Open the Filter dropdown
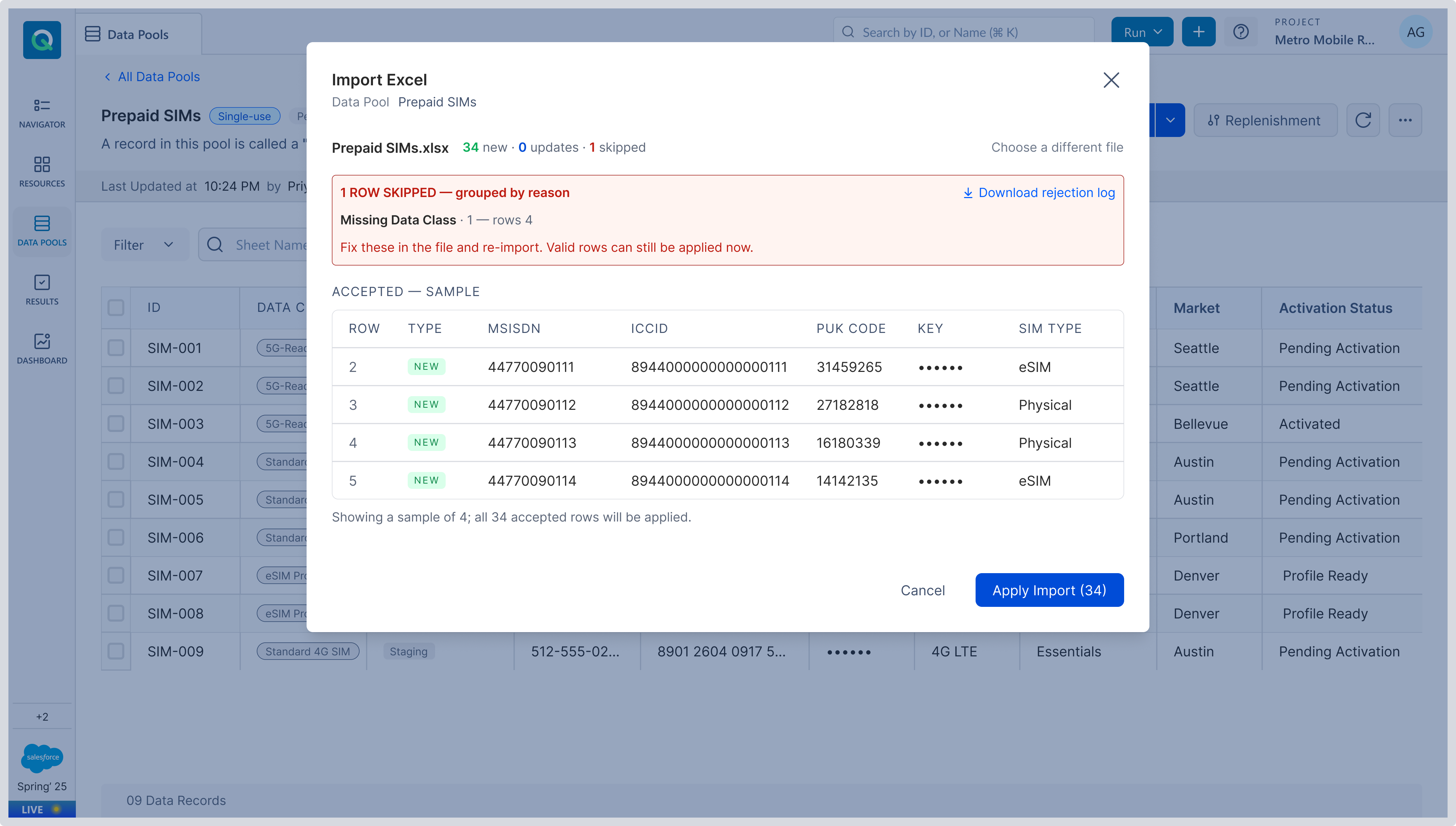 pos(145,244)
